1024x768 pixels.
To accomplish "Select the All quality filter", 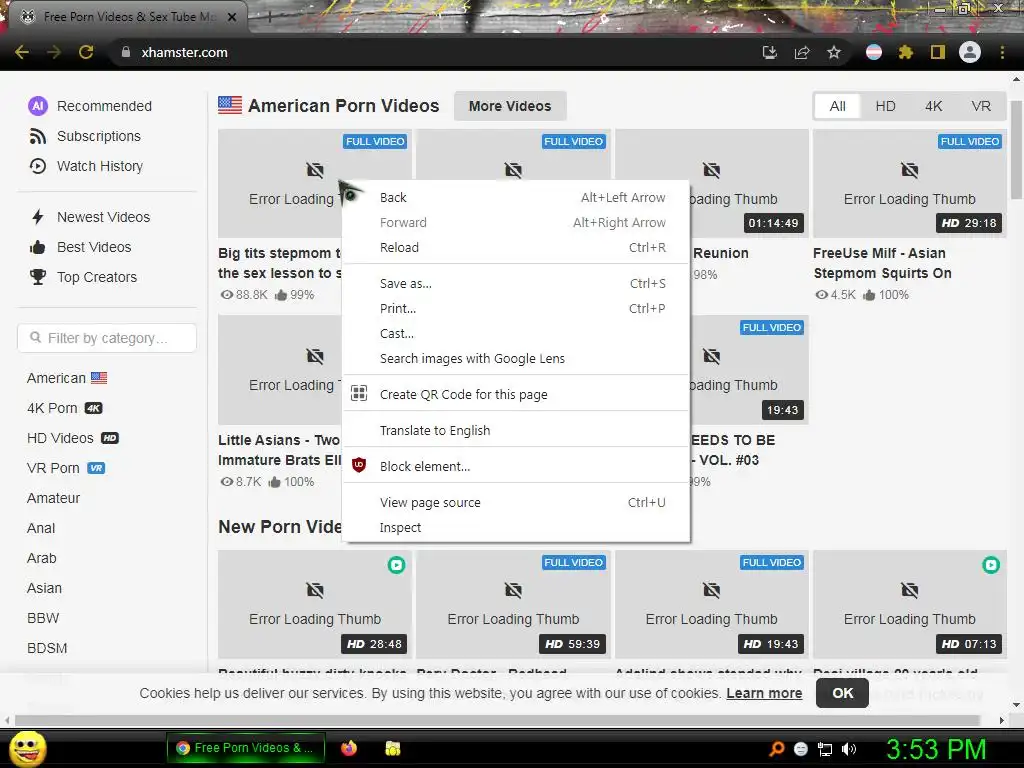I will click(837, 106).
